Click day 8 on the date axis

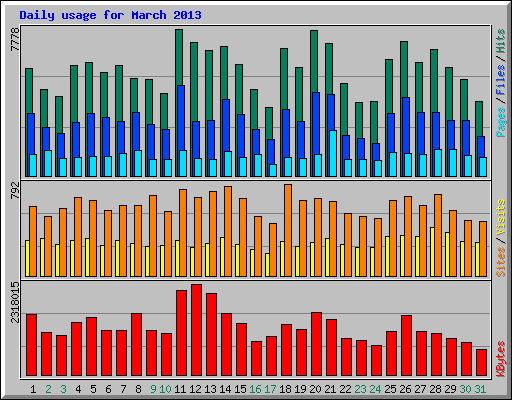[x=138, y=389]
